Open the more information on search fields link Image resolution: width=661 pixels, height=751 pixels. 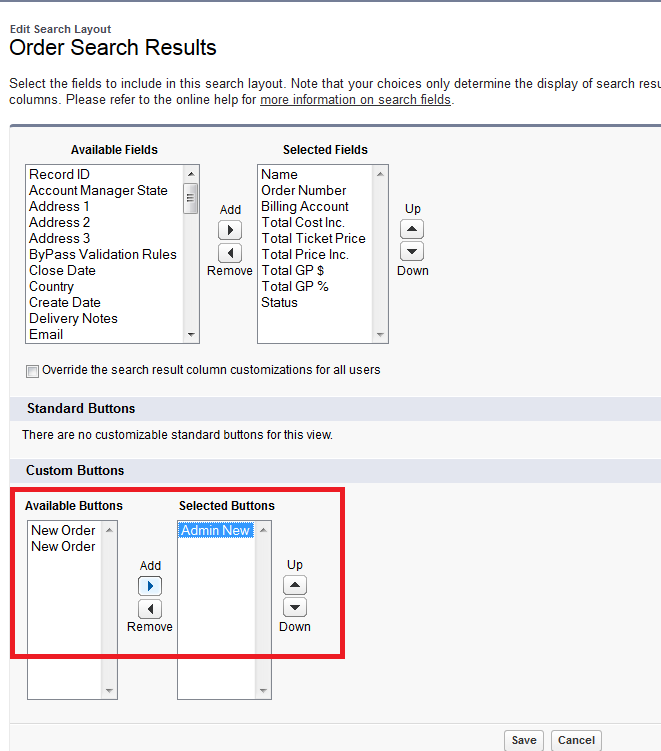(x=355, y=100)
